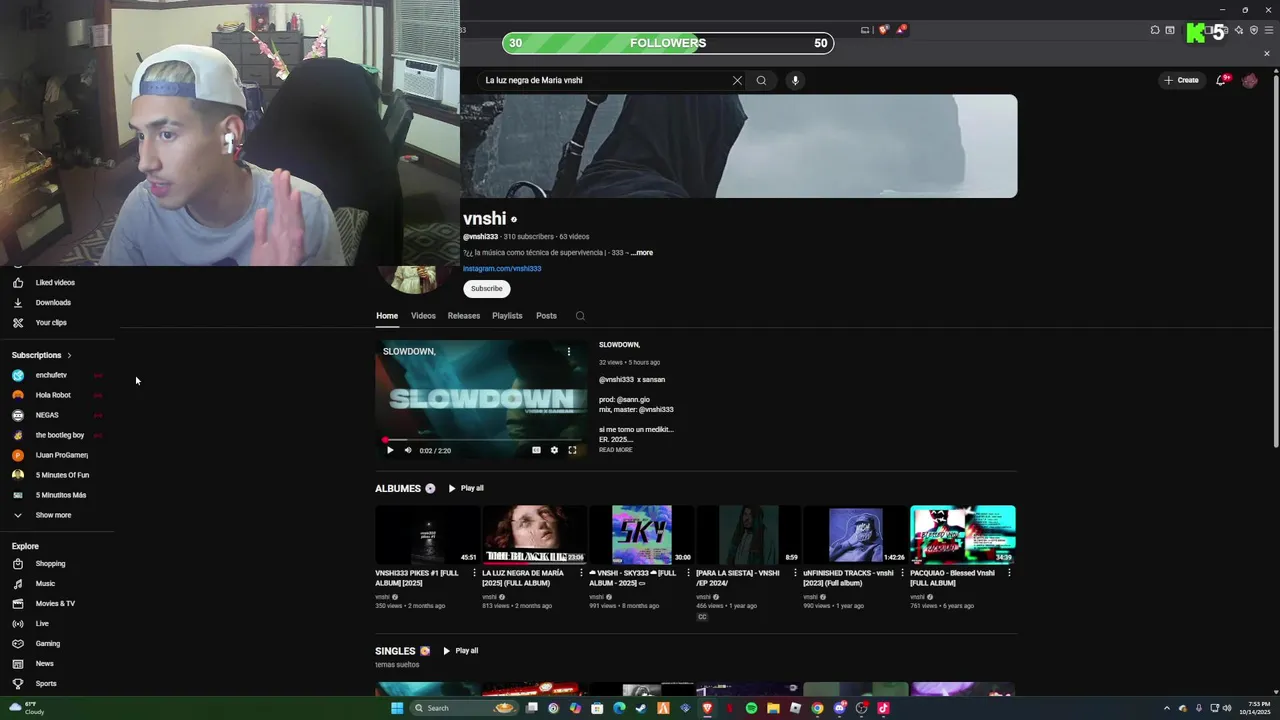
Task: Click into the YouTube search field
Action: click(605, 80)
